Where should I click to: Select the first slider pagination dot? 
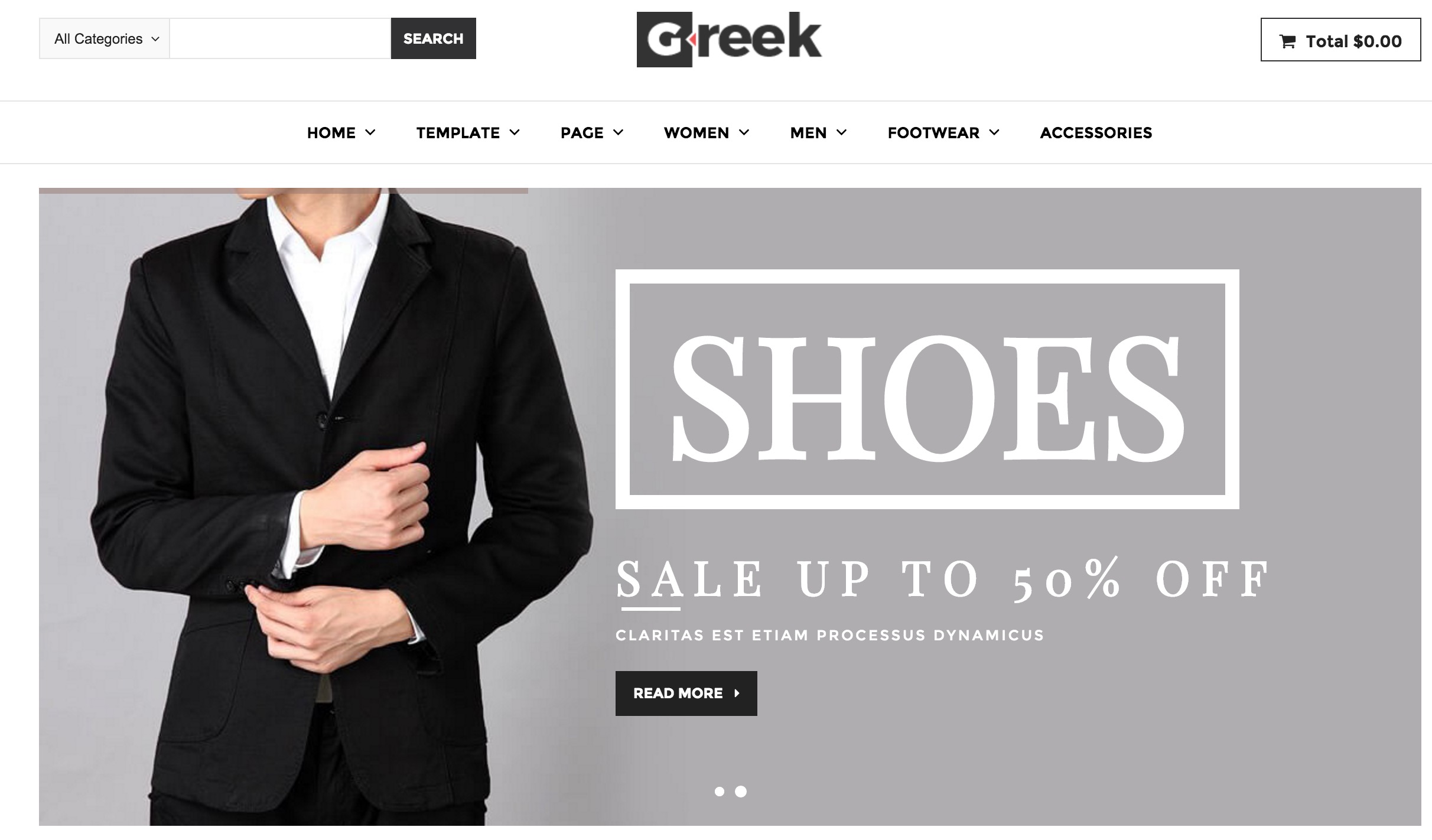click(x=719, y=792)
